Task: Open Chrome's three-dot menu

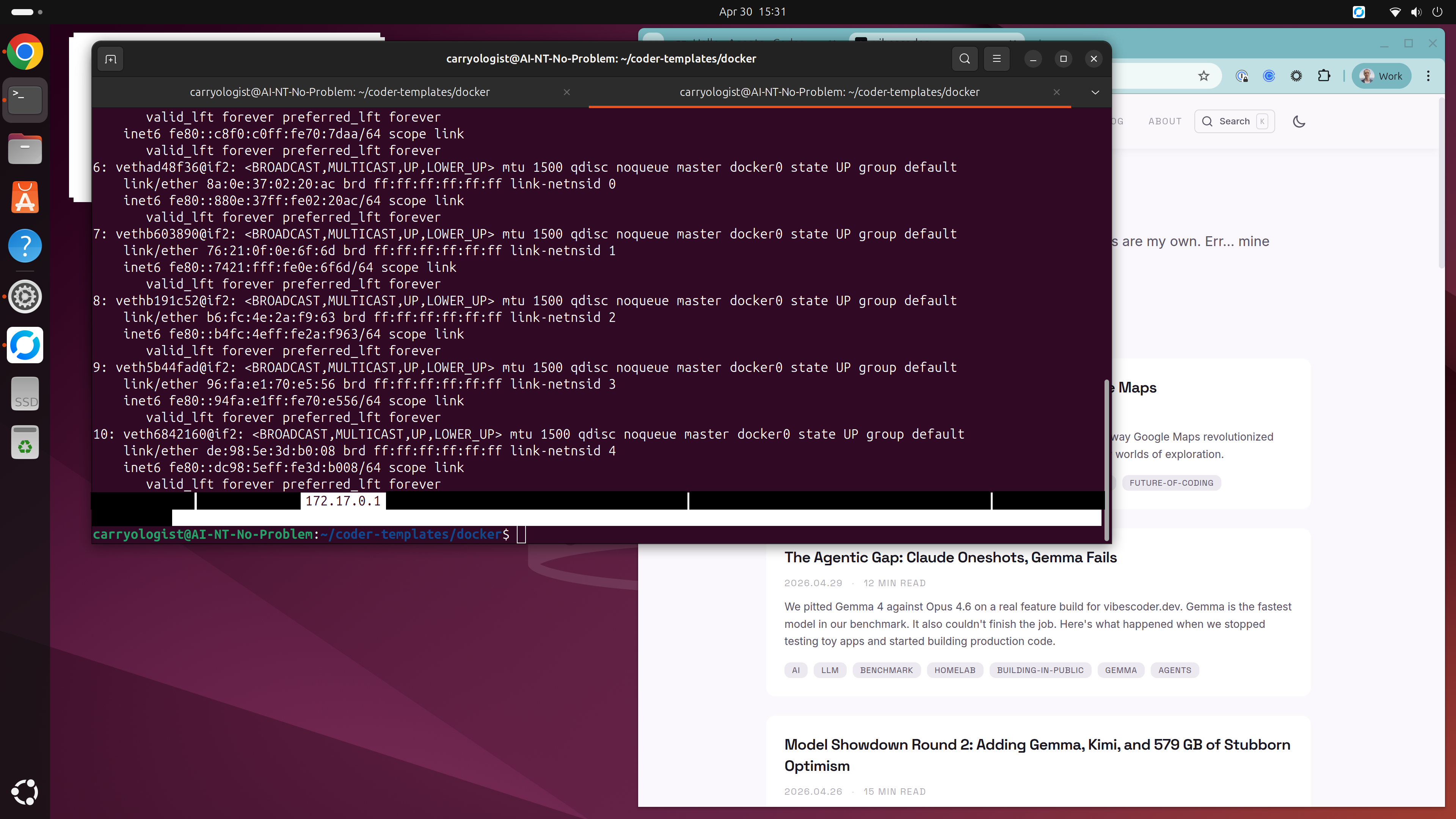Action: [x=1428, y=76]
